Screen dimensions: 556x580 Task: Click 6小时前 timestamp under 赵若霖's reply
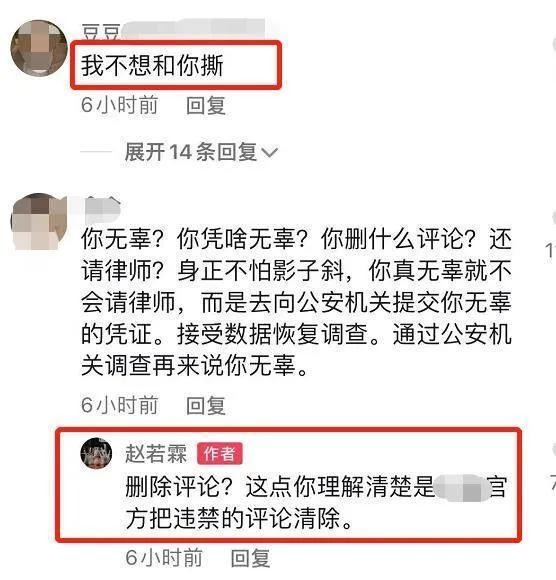coord(164,557)
